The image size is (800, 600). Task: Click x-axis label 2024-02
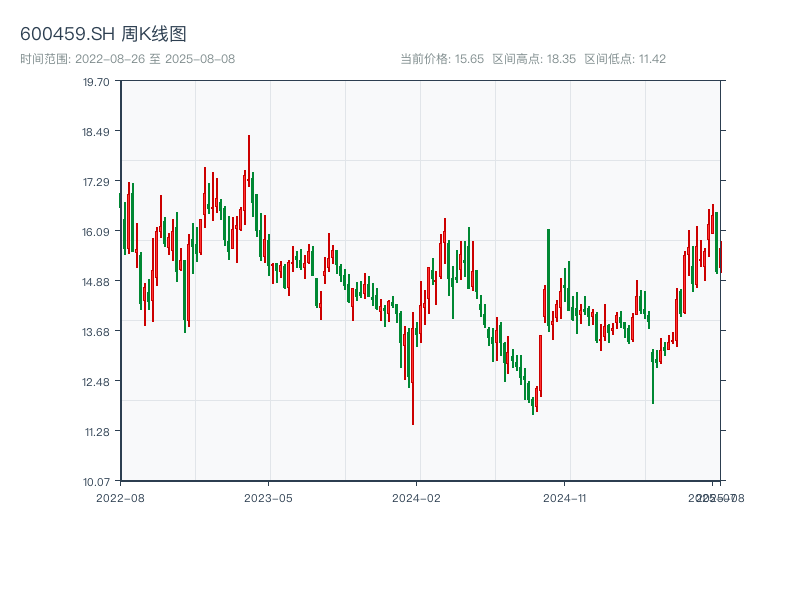(416, 498)
